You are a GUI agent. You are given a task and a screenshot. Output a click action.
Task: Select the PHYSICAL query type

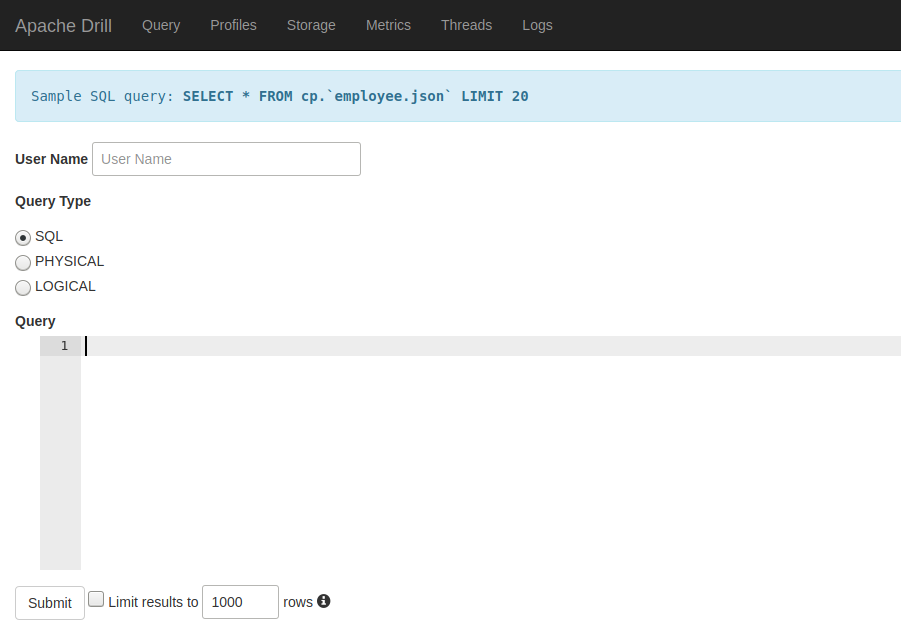coord(23,263)
